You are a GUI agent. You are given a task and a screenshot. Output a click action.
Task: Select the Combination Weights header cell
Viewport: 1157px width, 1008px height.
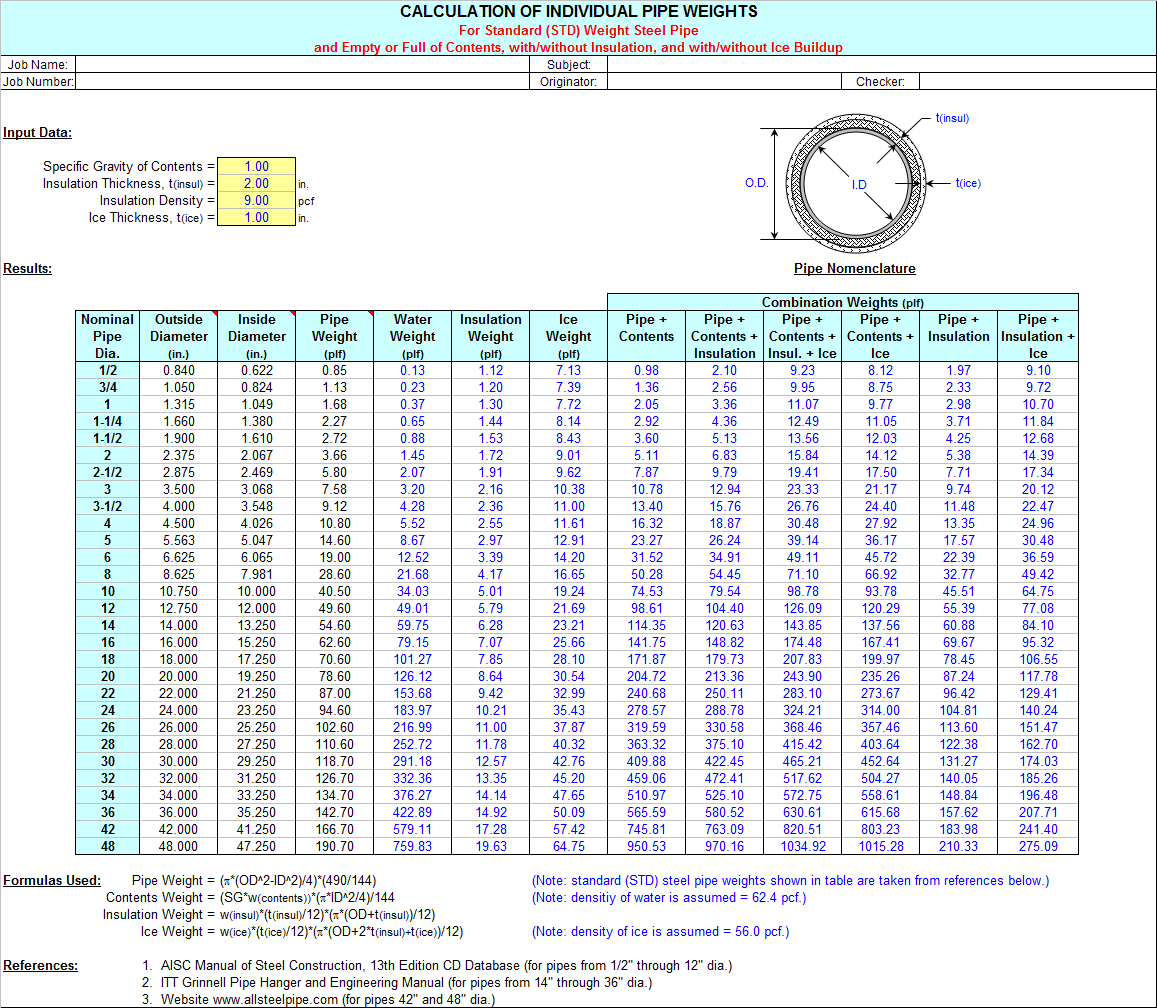tap(842, 302)
